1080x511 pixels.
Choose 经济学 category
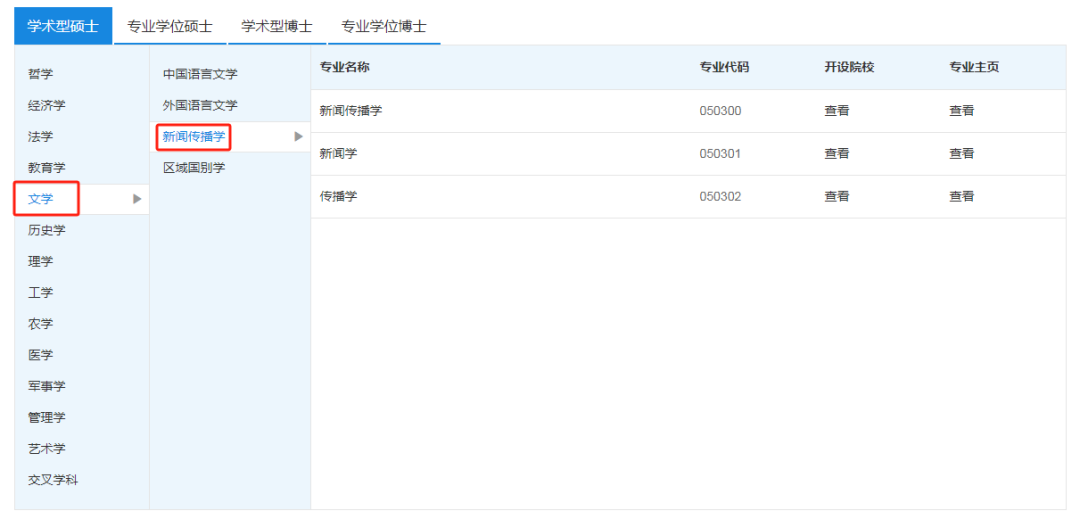pos(47,105)
